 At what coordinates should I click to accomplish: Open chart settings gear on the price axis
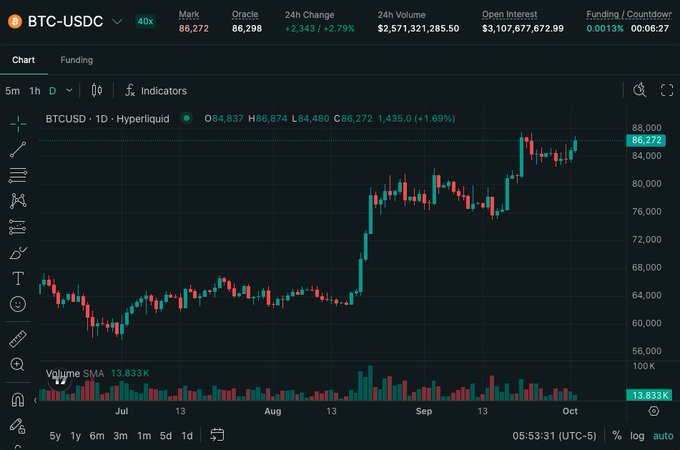point(654,411)
